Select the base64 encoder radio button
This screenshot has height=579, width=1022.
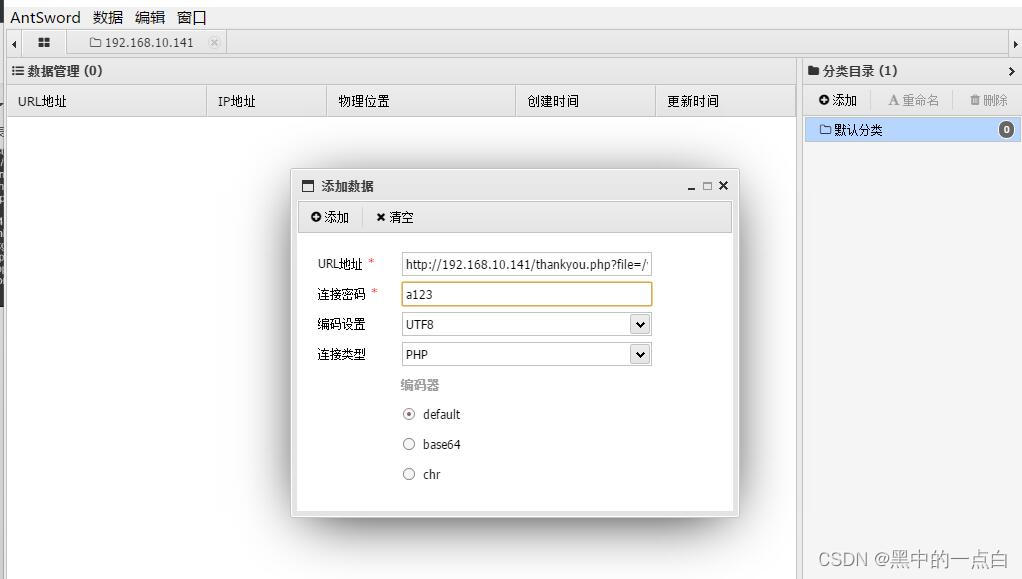coord(409,444)
